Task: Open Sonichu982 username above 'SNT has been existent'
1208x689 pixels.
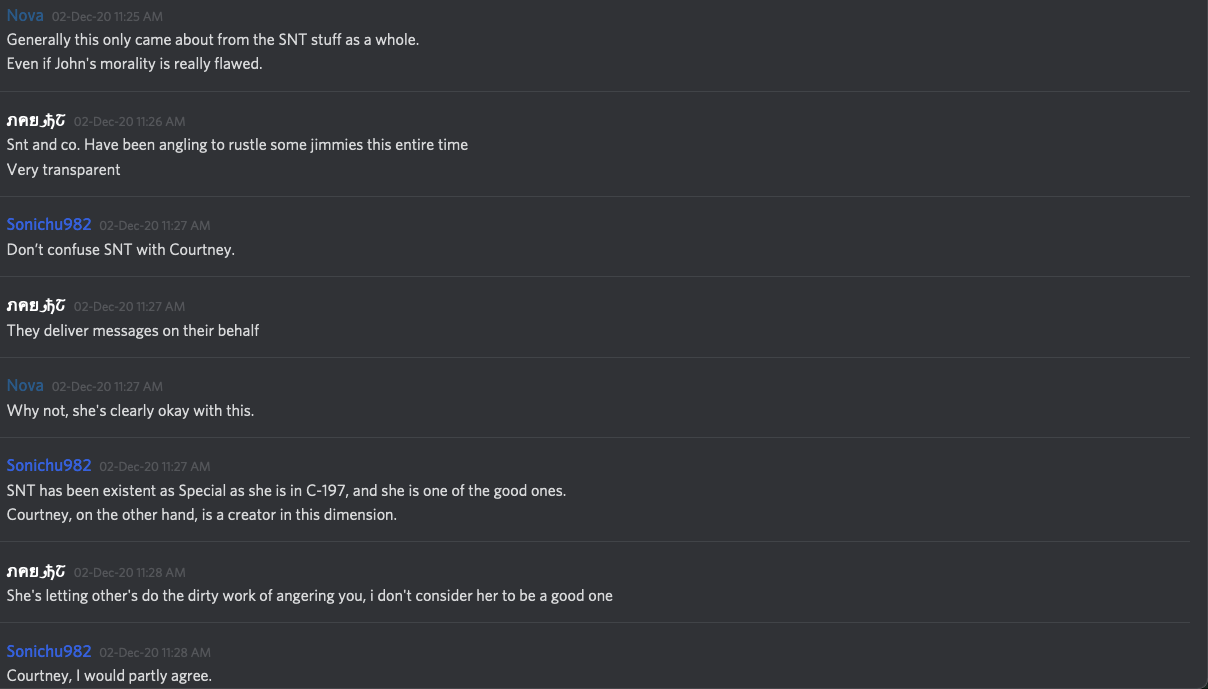Action: (48, 465)
